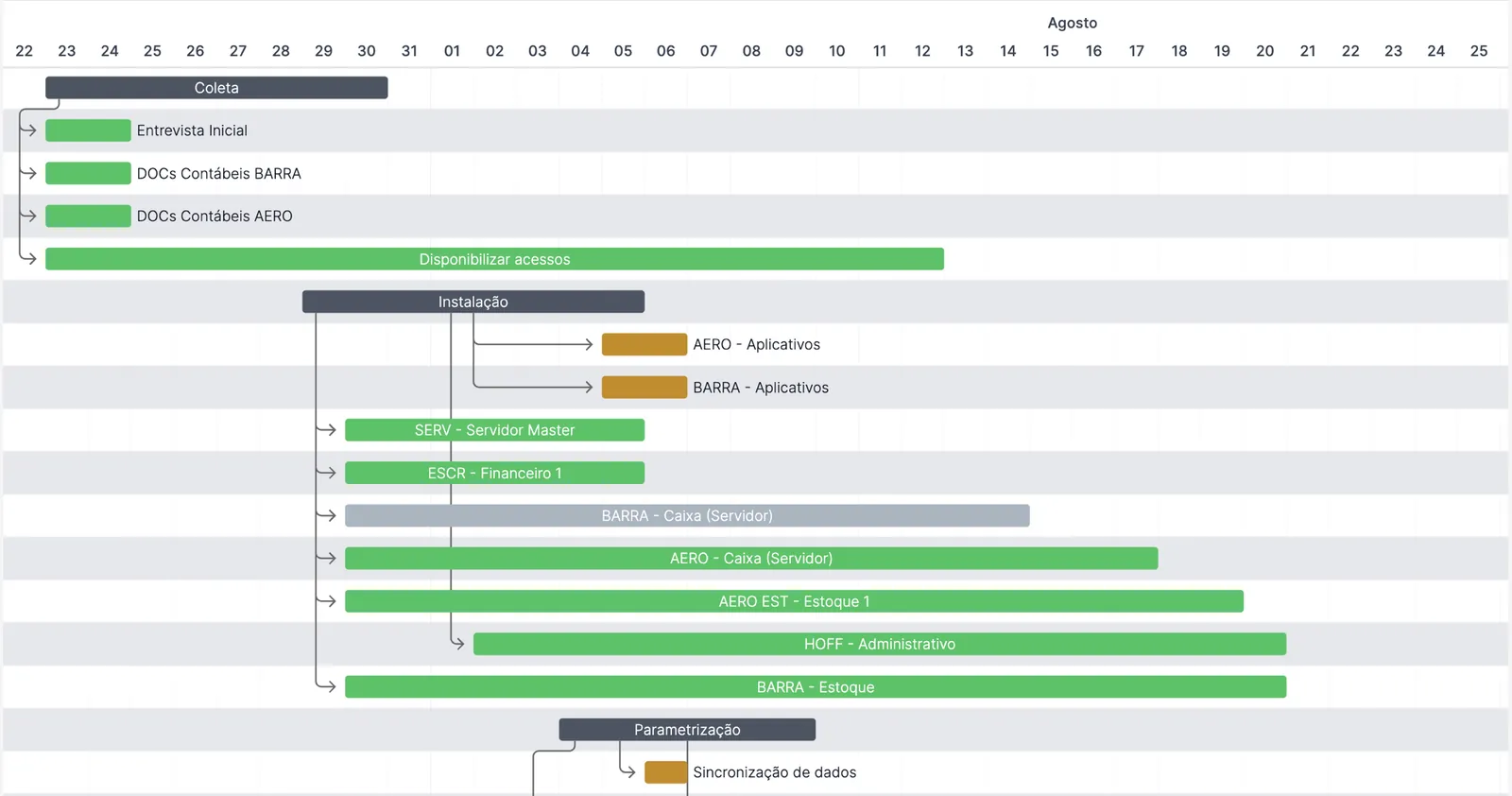Viewport: 1512px width, 796px height.
Task: Select the gray BARRA - Caixa (Servidor) bar
Action: pos(687,515)
